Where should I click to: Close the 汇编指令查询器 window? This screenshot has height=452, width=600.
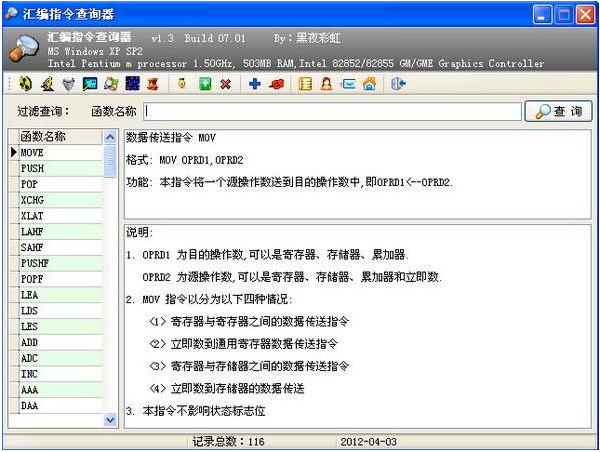(585, 15)
